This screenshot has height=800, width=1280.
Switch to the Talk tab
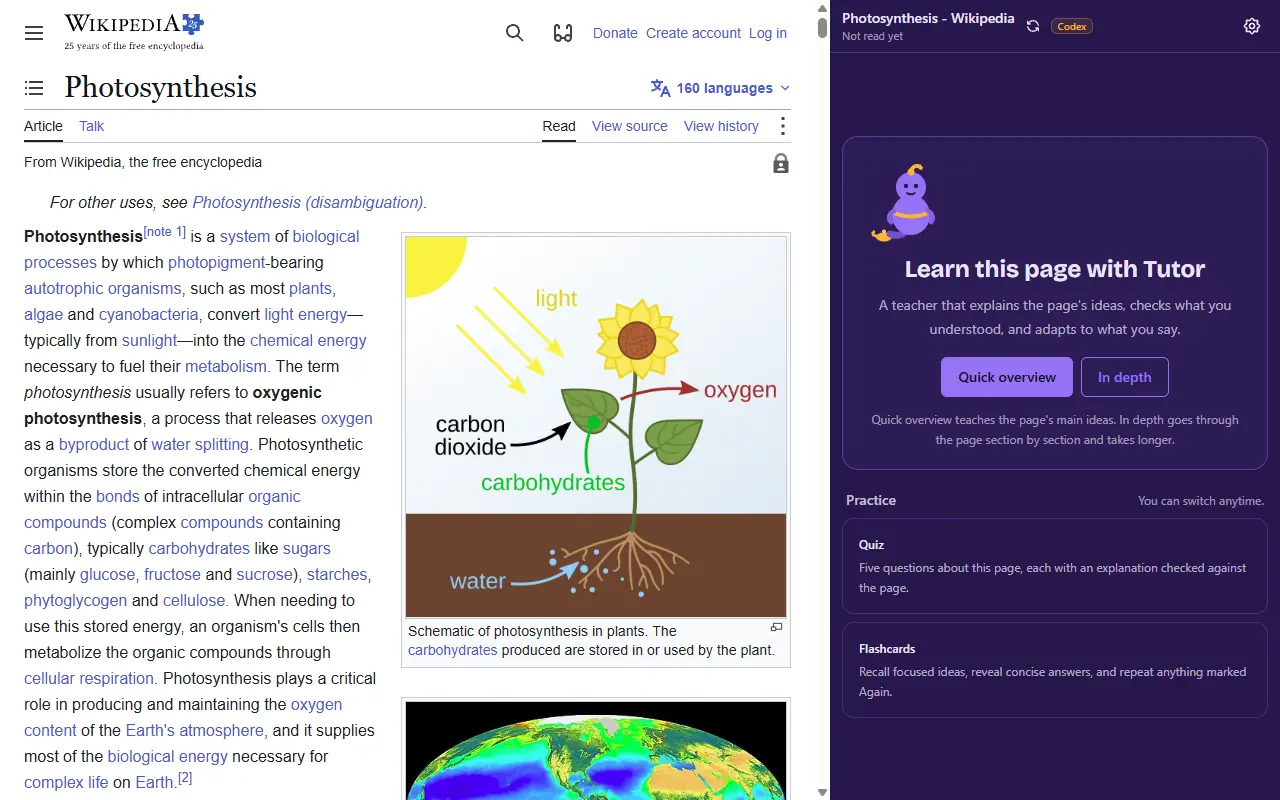click(92, 126)
